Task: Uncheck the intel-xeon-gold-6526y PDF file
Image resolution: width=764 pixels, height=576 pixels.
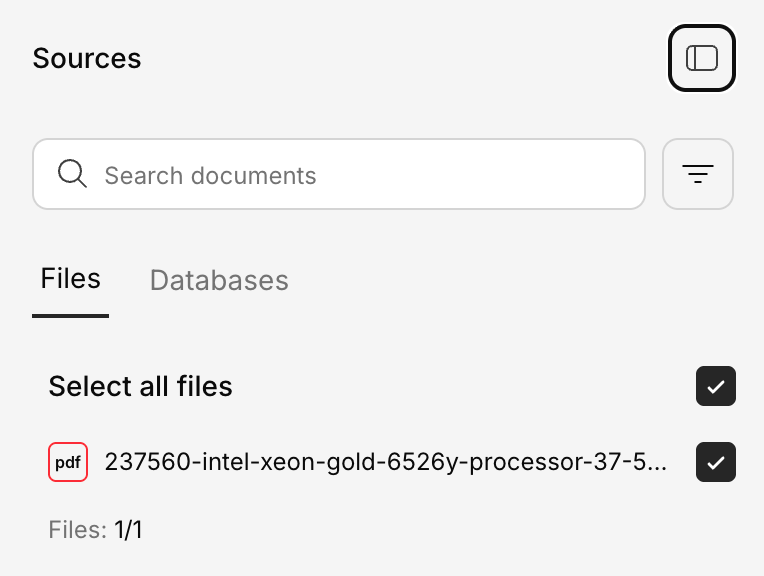Action: click(715, 462)
